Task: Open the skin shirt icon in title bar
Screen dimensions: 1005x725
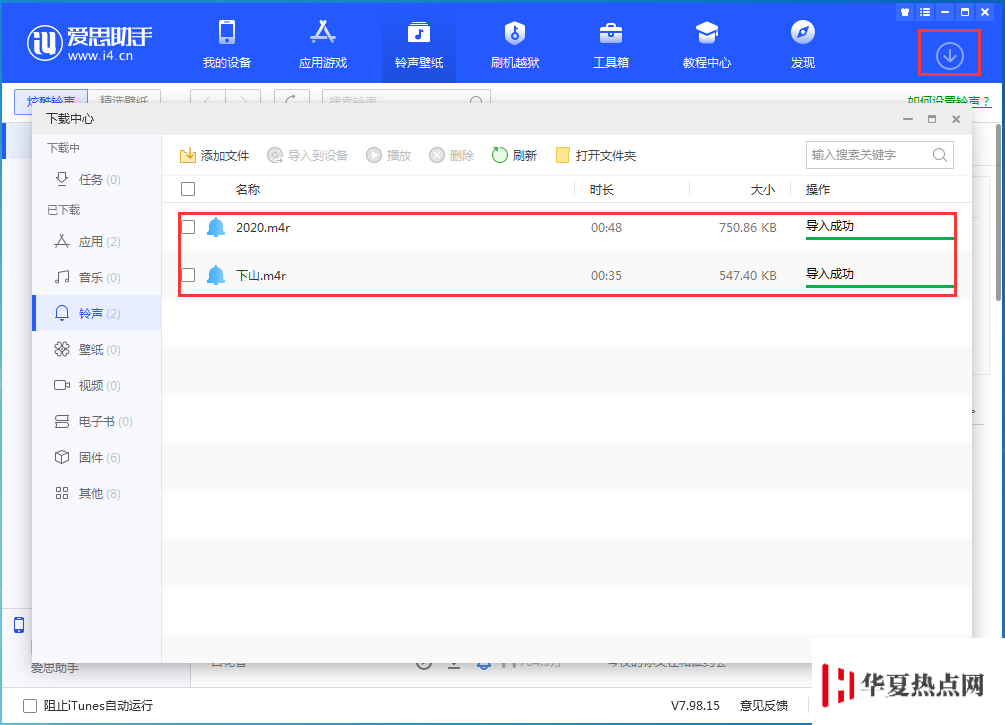Action: 904,12
